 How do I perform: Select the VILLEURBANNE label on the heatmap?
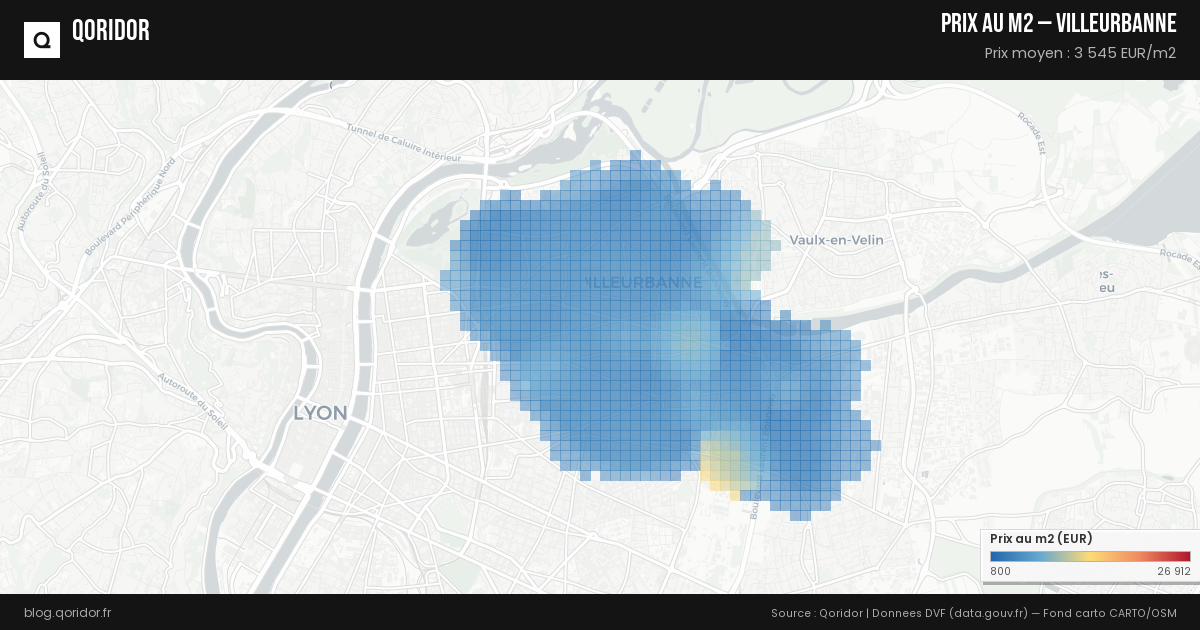click(x=643, y=283)
